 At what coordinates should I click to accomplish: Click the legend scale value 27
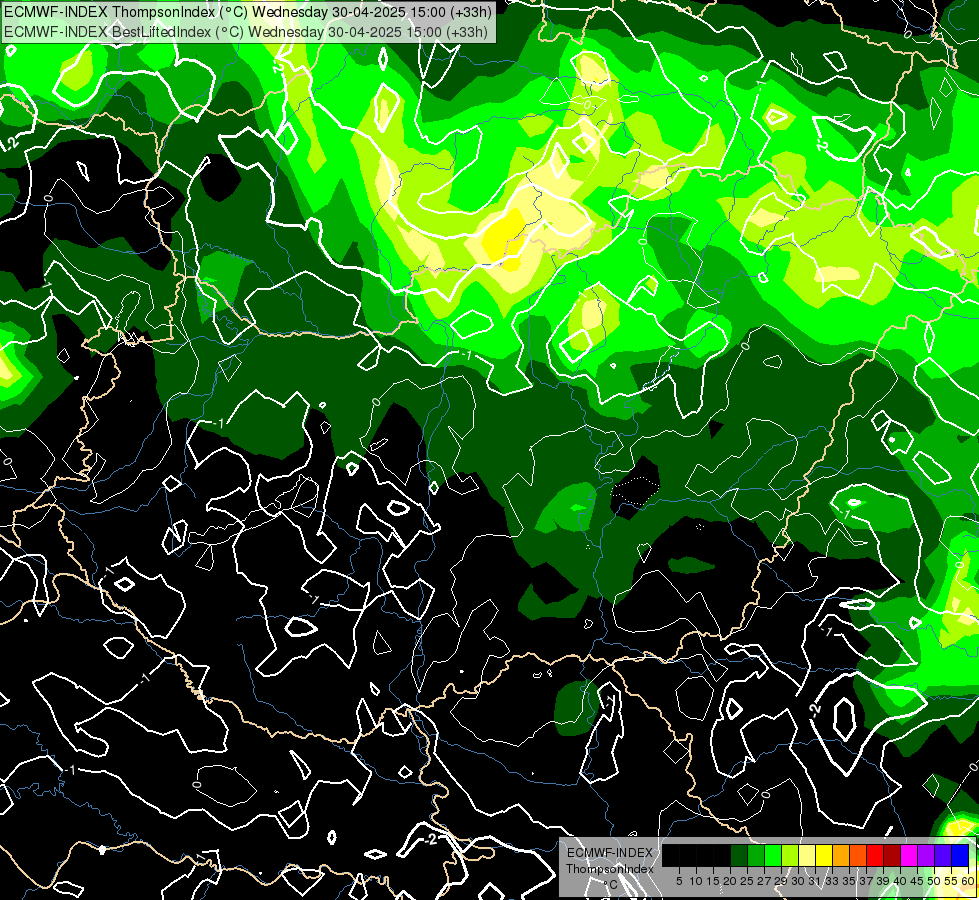tap(764, 881)
